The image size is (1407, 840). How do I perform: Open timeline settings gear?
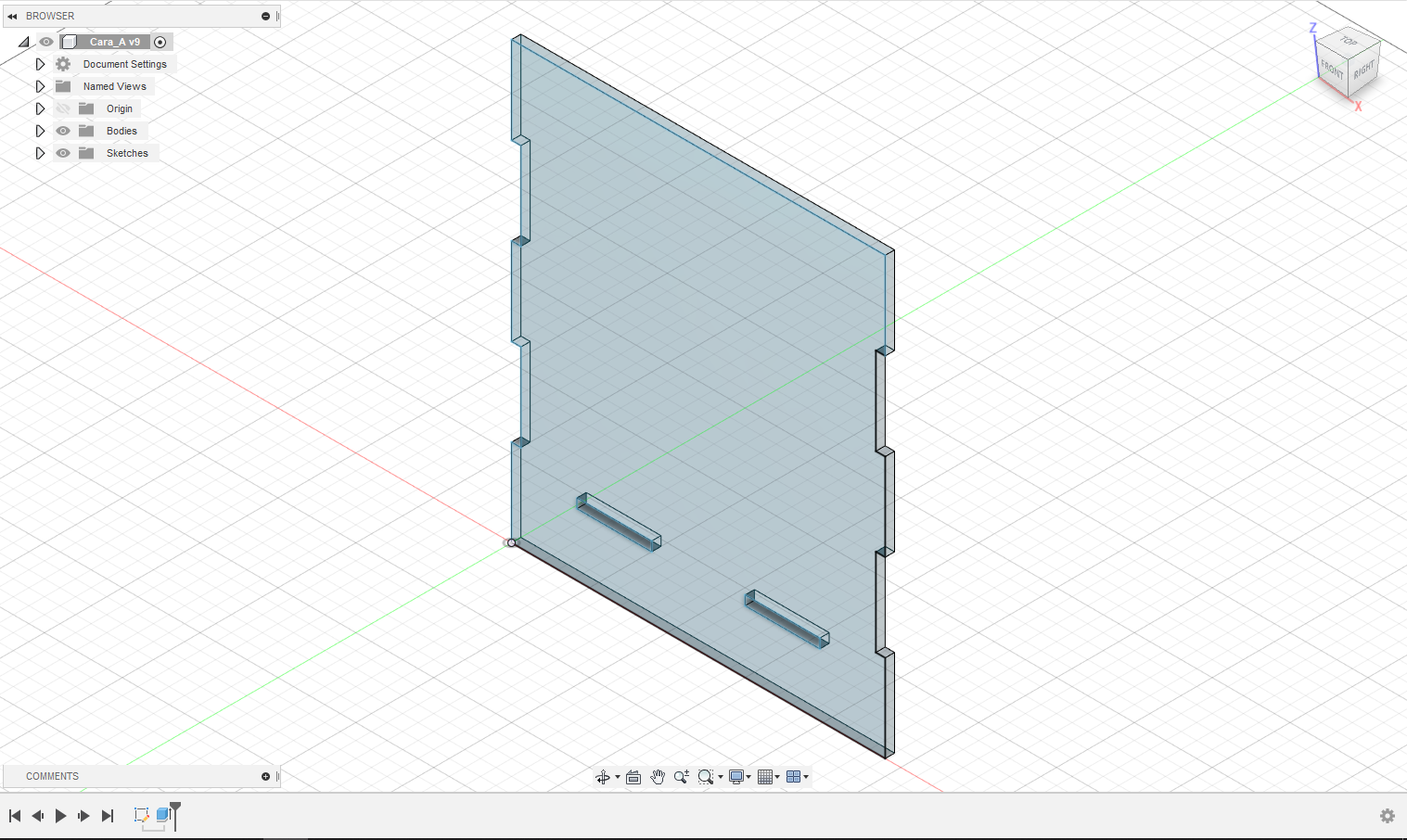pos(1388,816)
